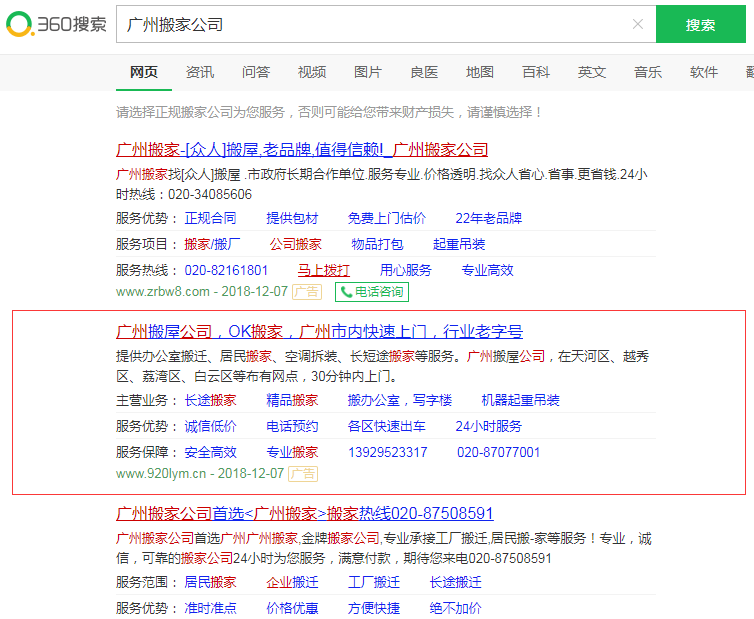Select the 地图 tab
This screenshot has width=754, height=619.
(x=480, y=72)
